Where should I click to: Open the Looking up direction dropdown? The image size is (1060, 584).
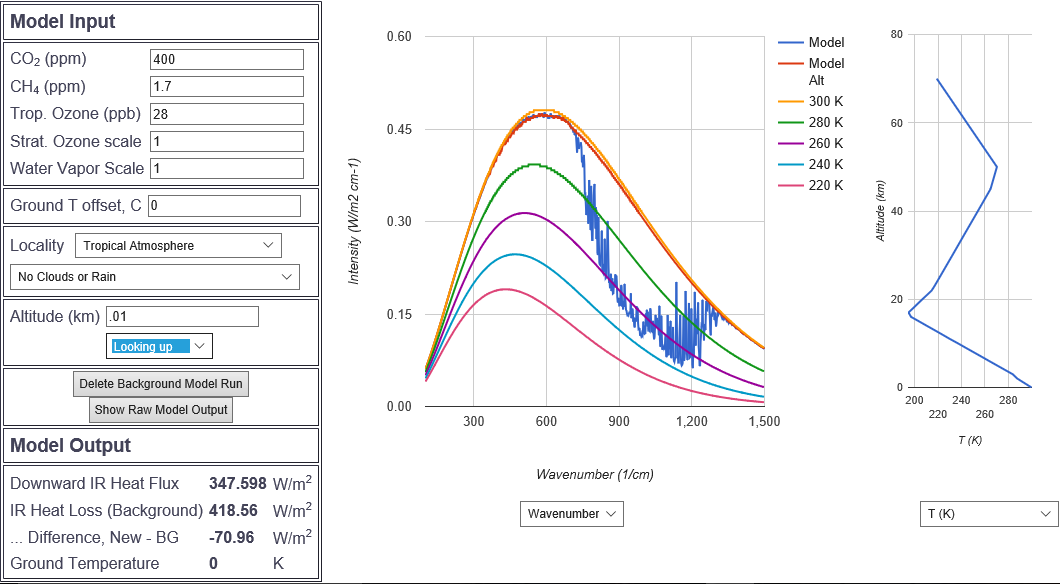click(159, 346)
